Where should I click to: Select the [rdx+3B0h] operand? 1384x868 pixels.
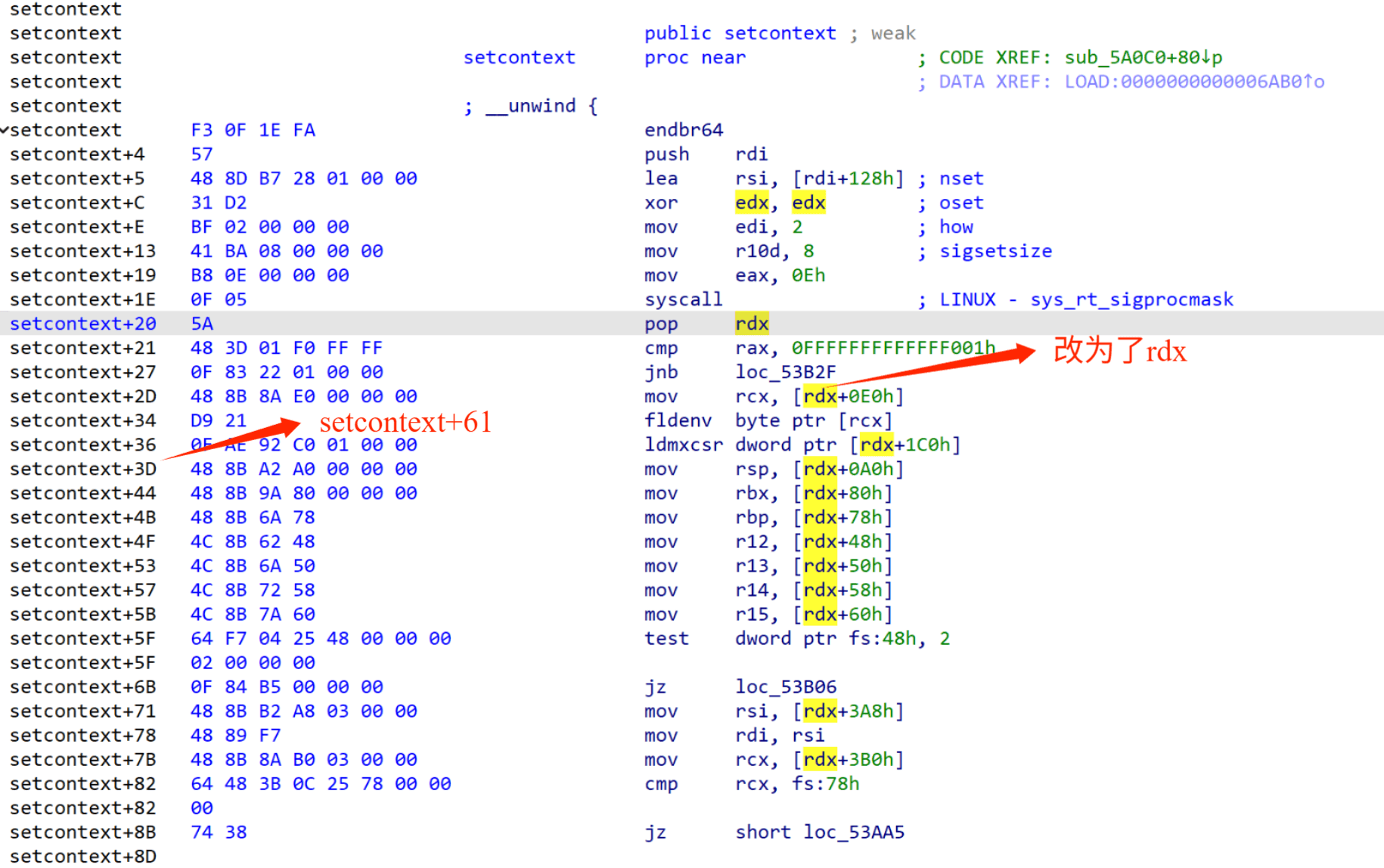pos(848,759)
